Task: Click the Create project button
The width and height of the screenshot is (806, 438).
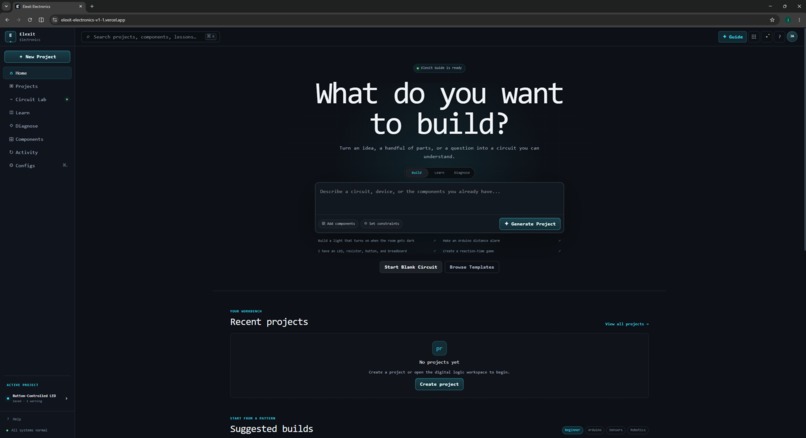Action: click(x=439, y=384)
